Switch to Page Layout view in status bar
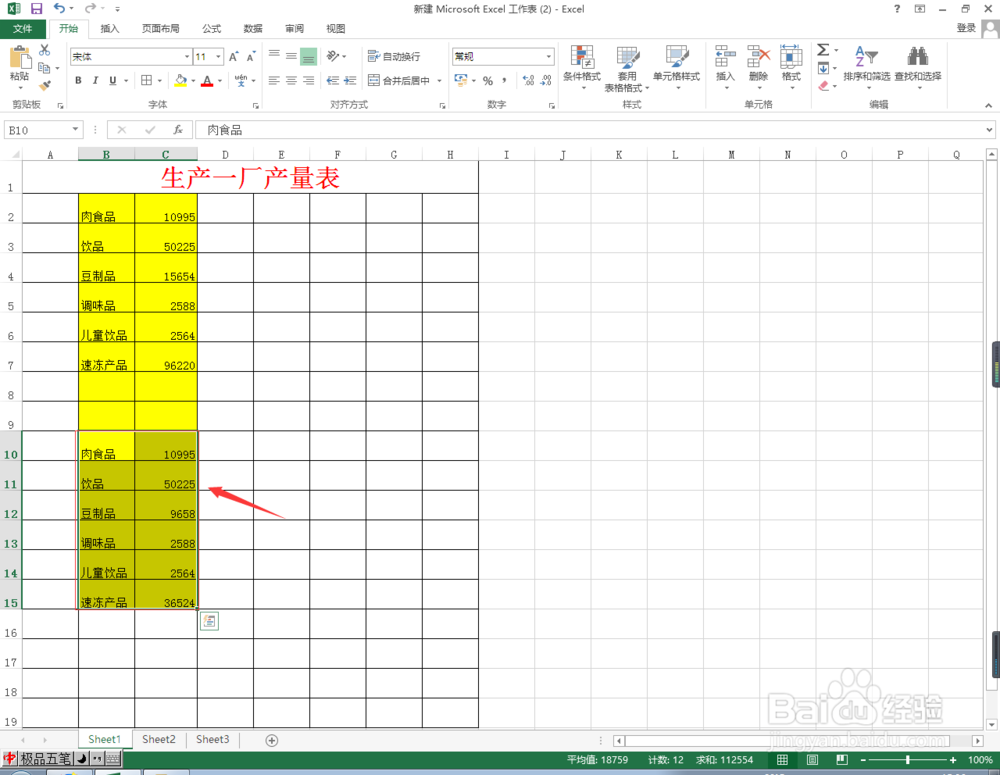Viewport: 1000px width, 775px height. click(812, 760)
